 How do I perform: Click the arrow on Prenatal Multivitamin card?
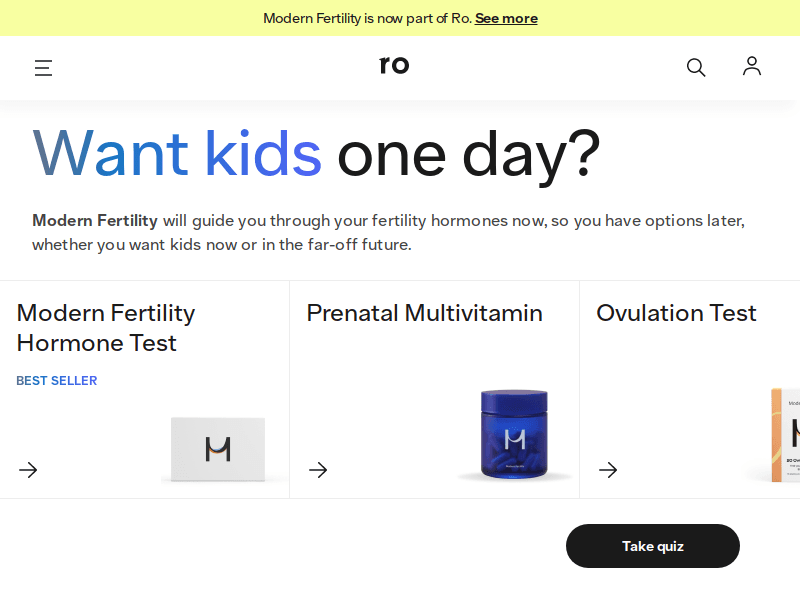pos(318,470)
